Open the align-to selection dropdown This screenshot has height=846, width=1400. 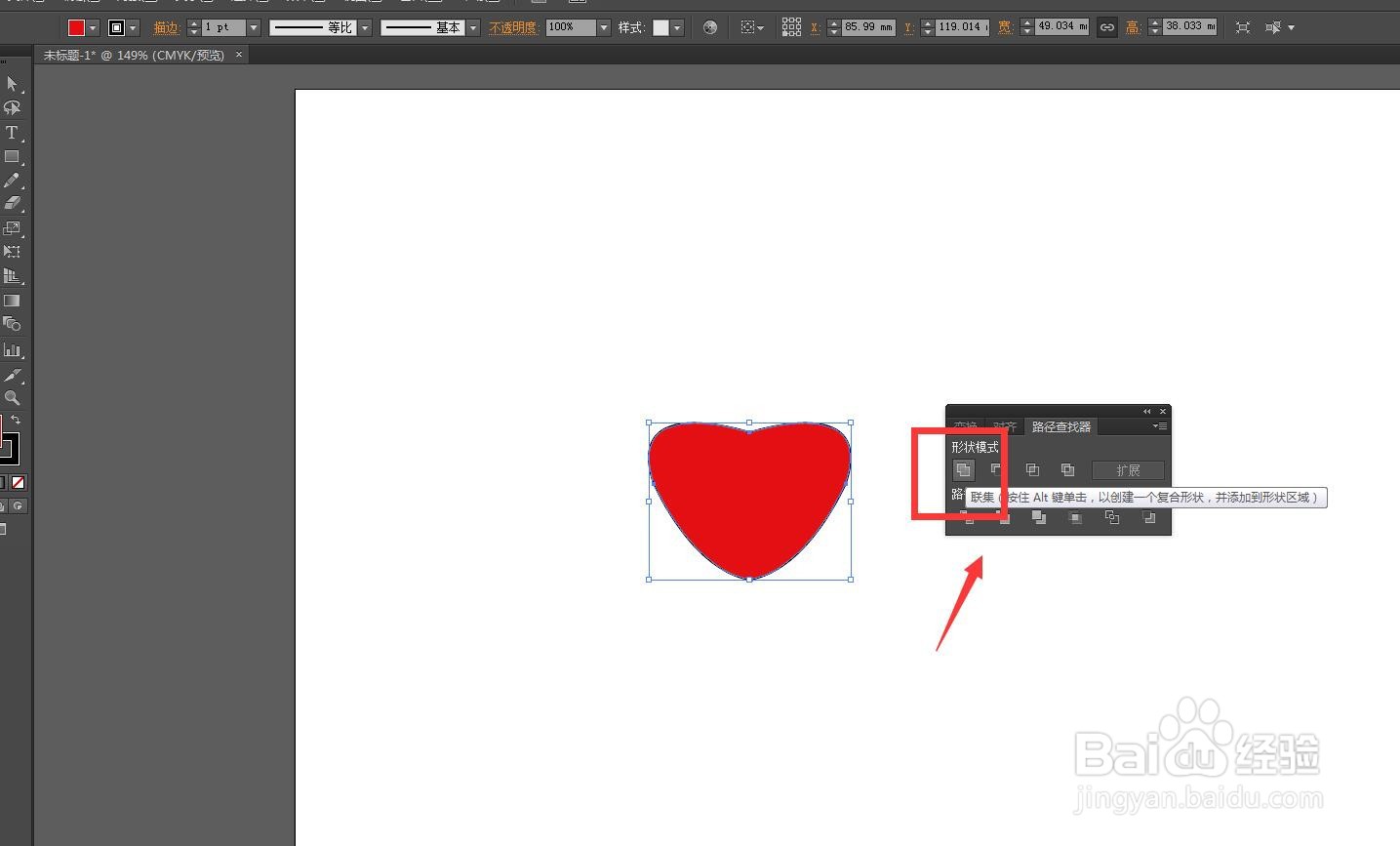click(x=751, y=27)
